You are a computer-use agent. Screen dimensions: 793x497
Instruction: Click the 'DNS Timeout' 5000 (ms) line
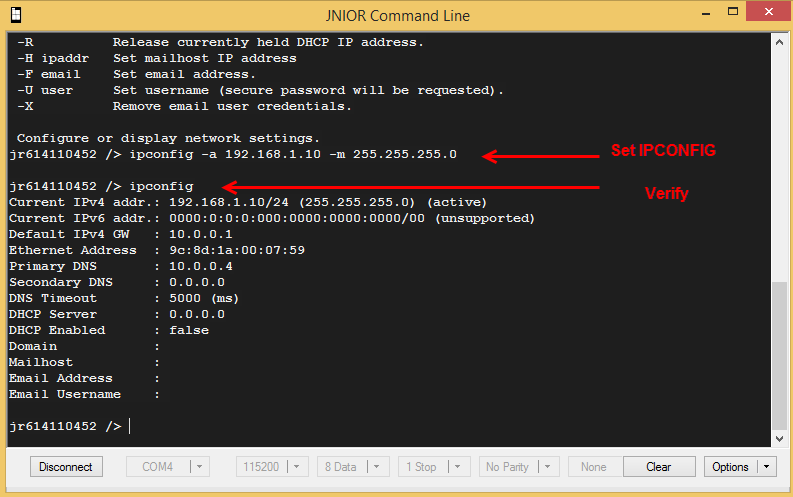pos(124,298)
